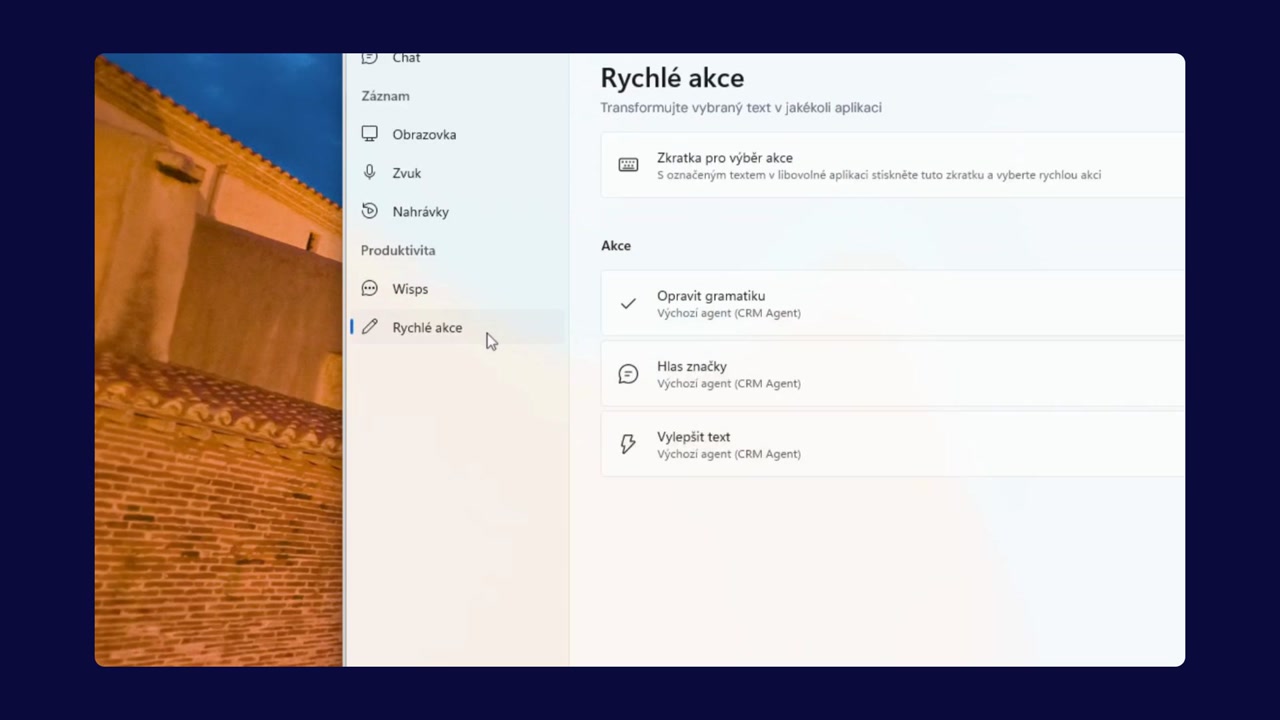Click the speech bubble icon beside Wisps
The image size is (1280, 720).
point(370,289)
